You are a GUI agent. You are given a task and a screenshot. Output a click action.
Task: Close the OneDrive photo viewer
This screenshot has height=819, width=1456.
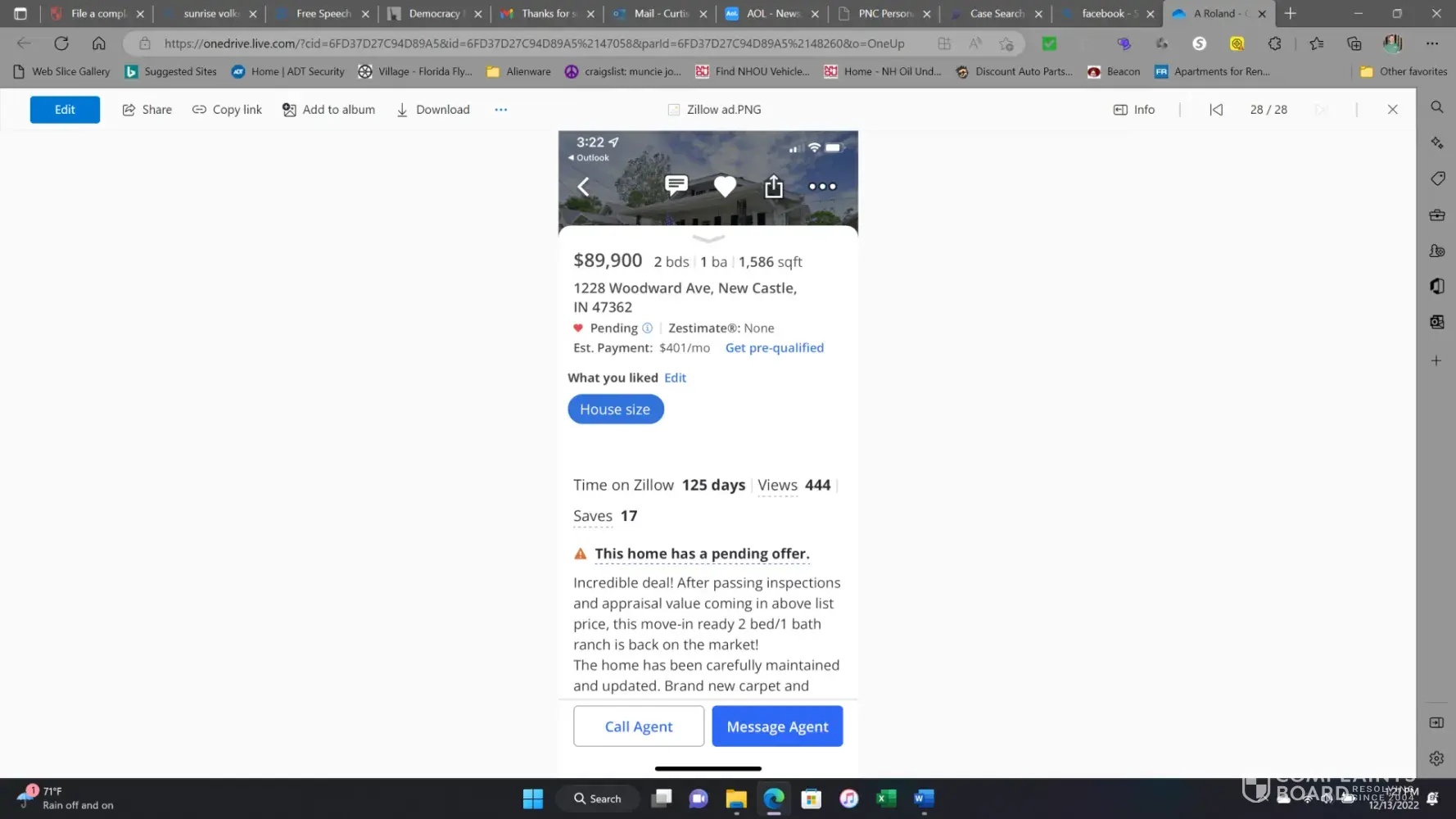pos(1393,110)
